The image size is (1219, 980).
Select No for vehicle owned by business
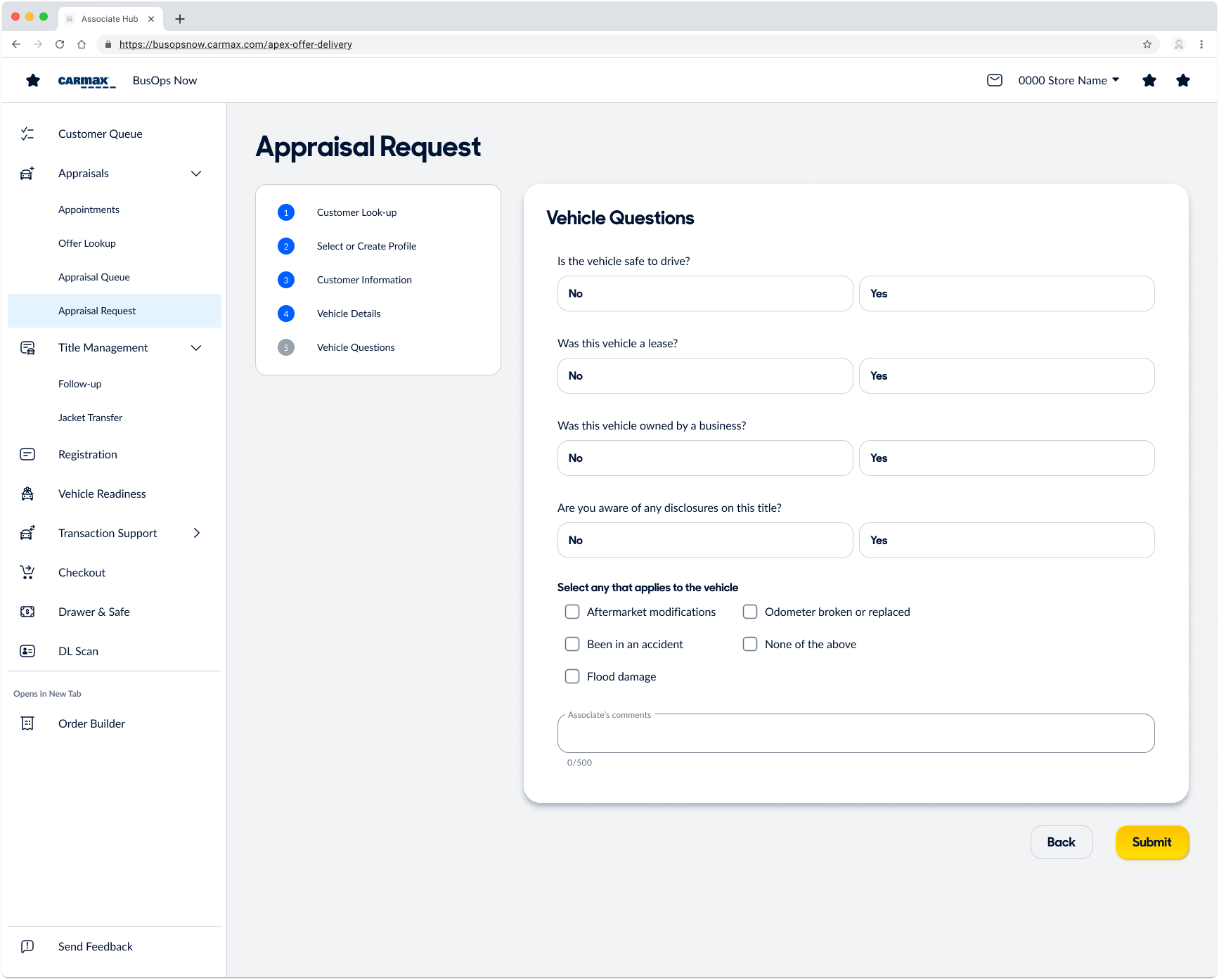pos(705,458)
